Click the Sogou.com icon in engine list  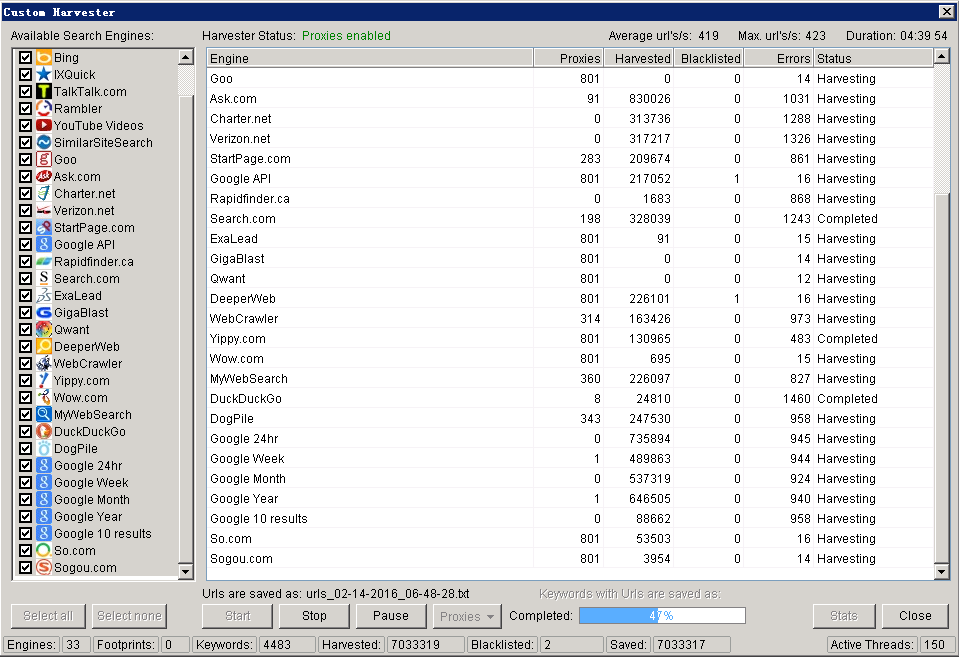click(43, 568)
